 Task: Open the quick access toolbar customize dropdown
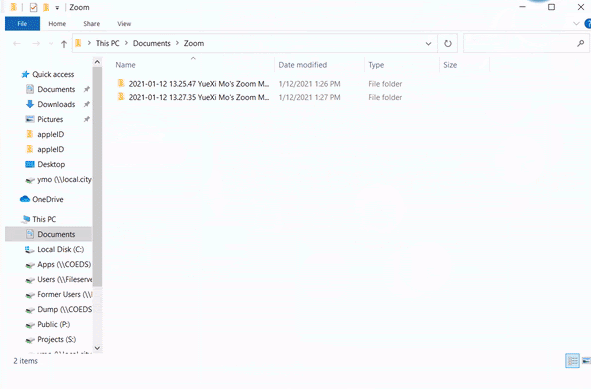click(57, 8)
